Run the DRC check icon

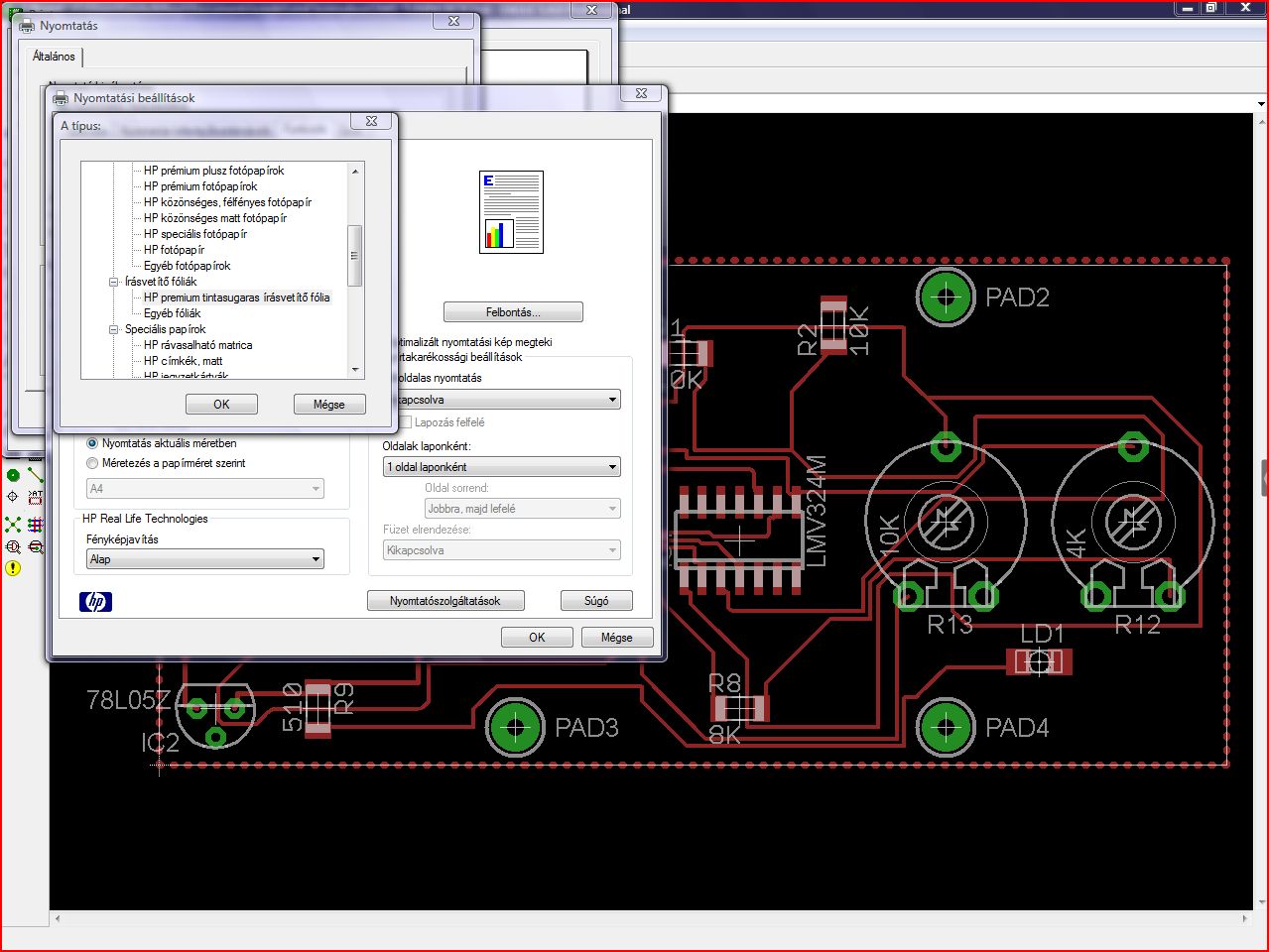(36, 546)
